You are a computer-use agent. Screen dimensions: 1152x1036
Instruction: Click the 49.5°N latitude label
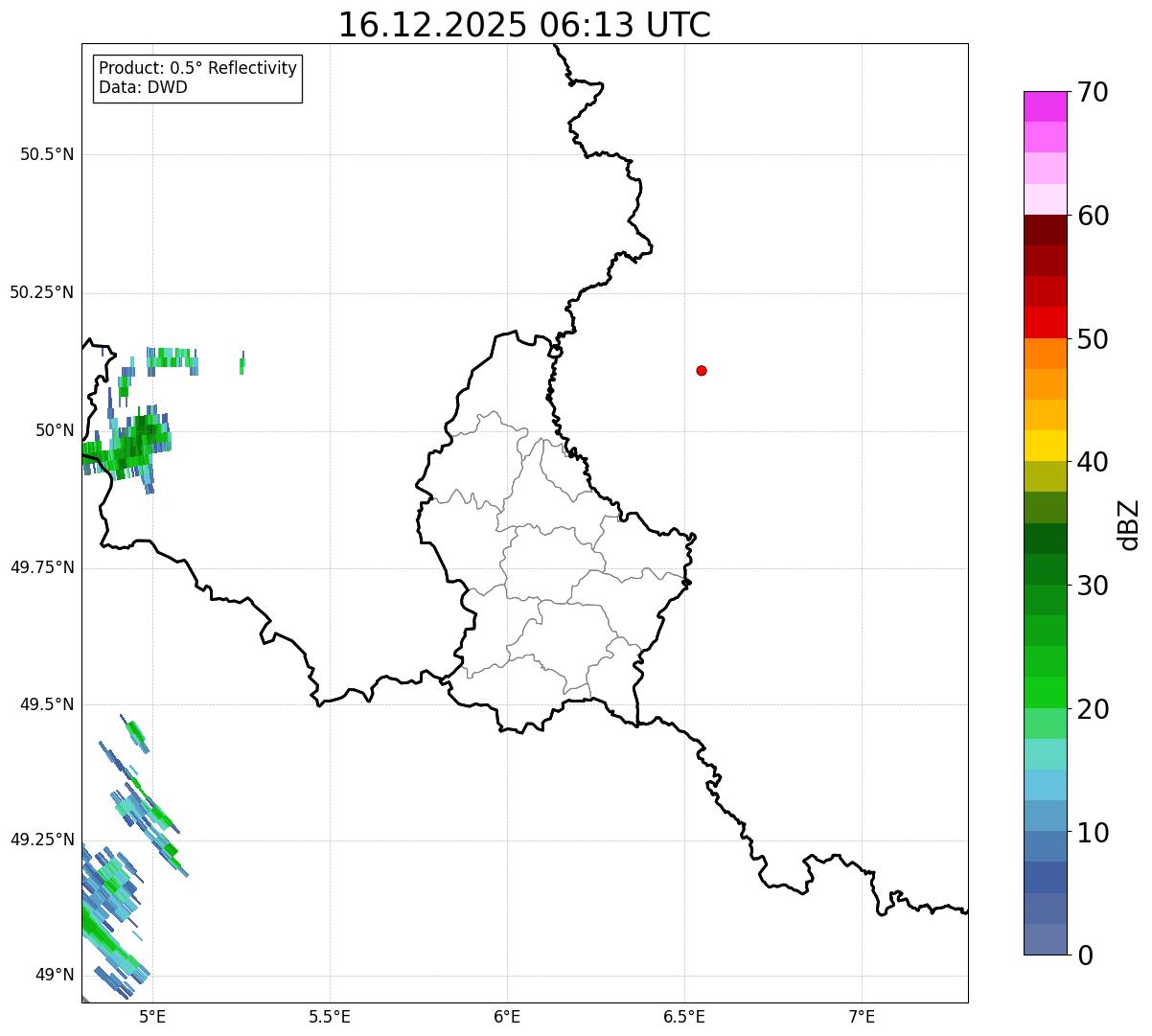tap(47, 704)
